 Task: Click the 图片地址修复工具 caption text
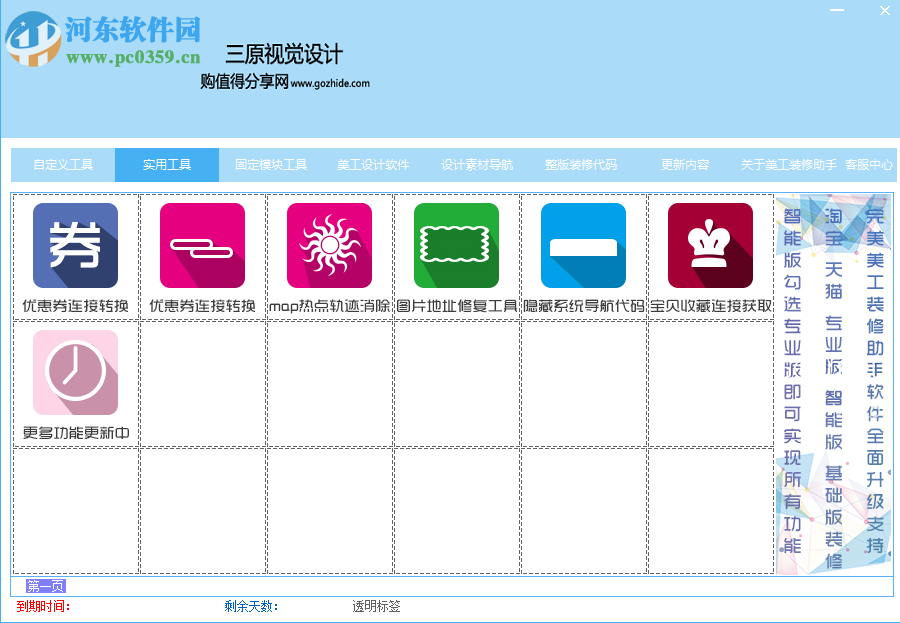[457, 306]
